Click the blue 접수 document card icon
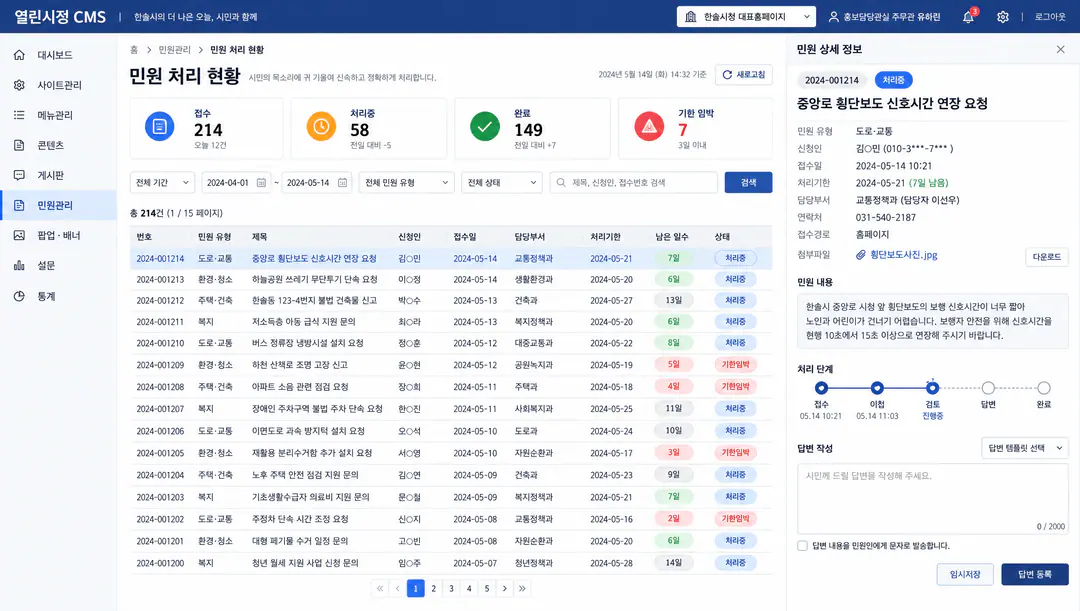 pos(159,127)
